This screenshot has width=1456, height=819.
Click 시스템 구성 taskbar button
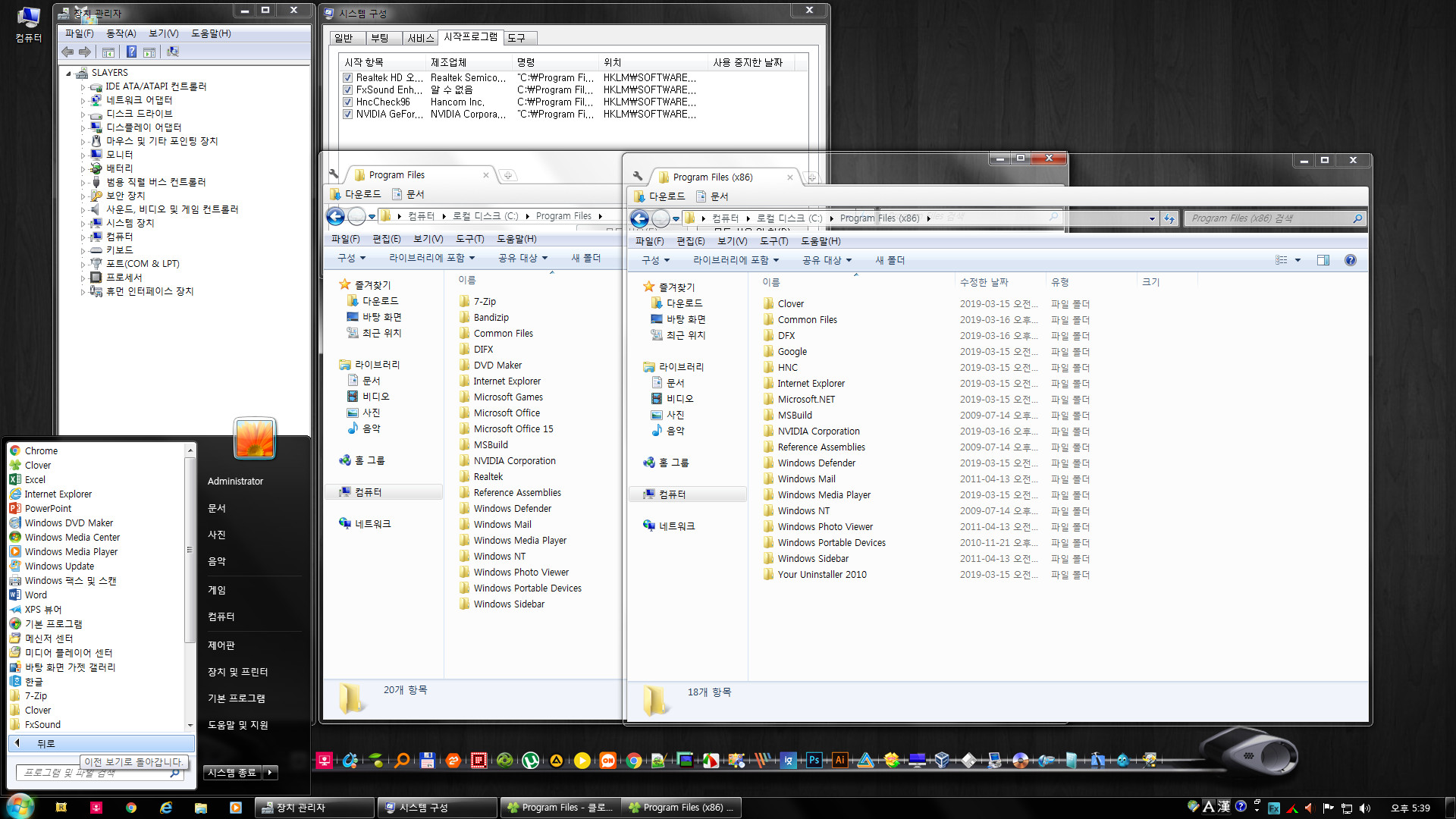(x=438, y=808)
